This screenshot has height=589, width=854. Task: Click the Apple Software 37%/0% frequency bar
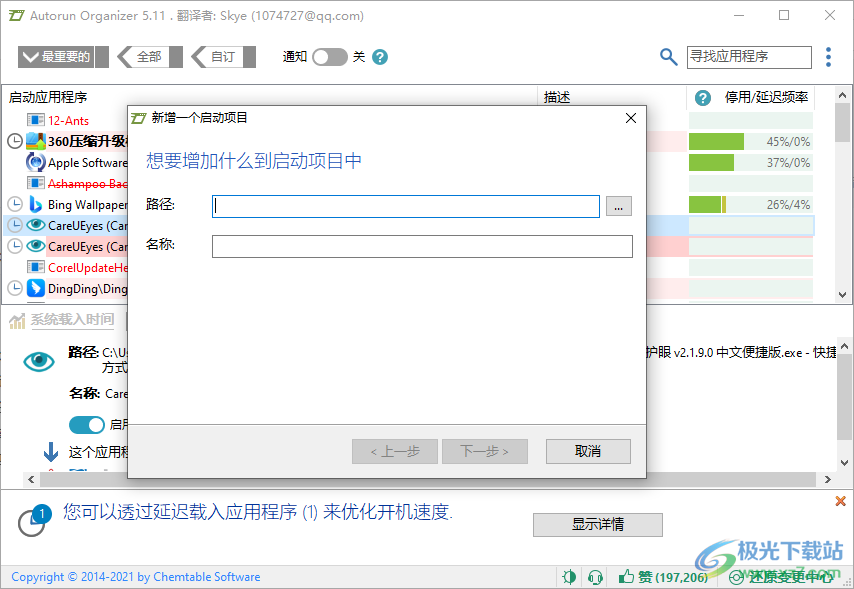pos(751,162)
